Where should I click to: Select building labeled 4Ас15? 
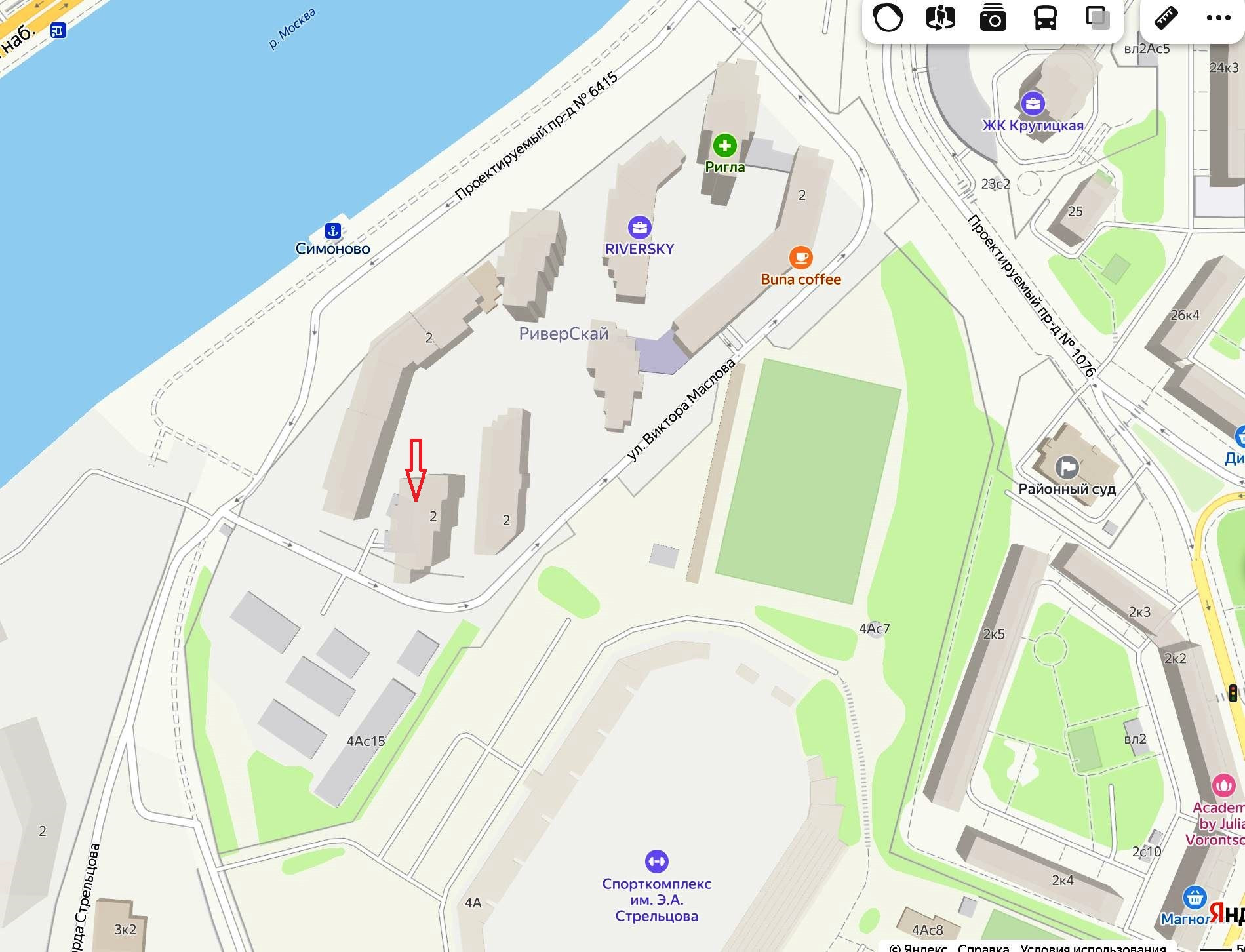click(365, 741)
